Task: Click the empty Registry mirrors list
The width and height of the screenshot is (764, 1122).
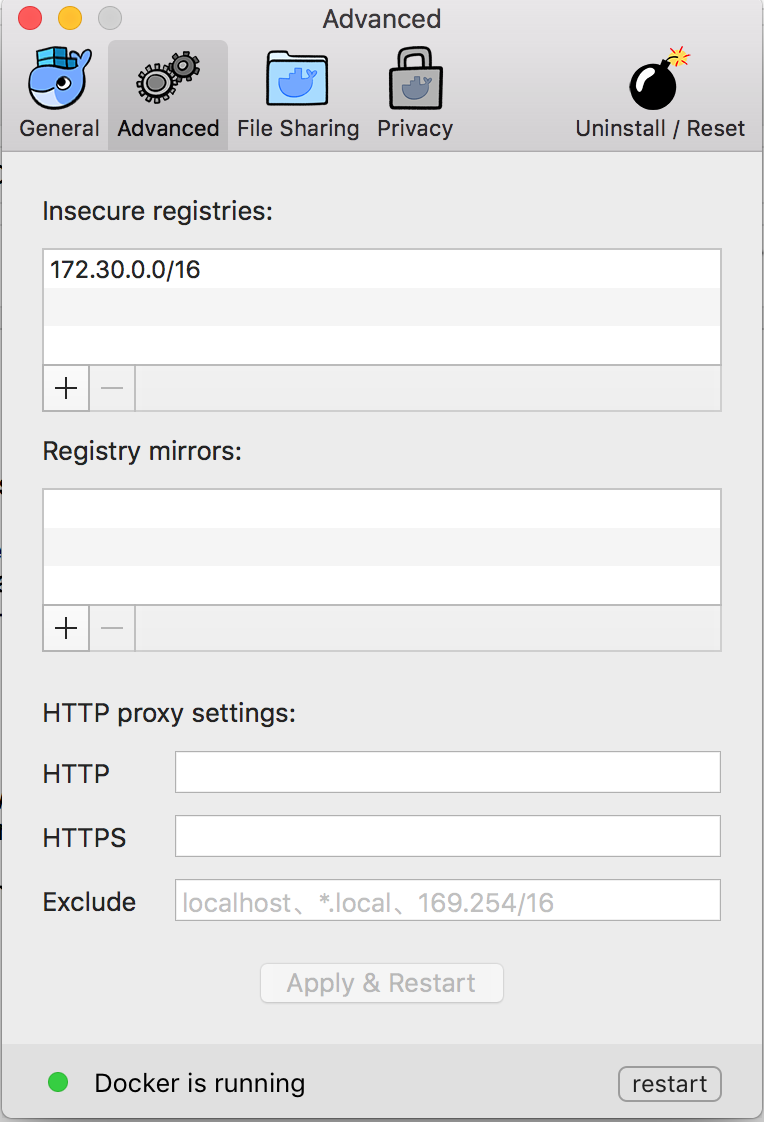Action: click(x=381, y=545)
